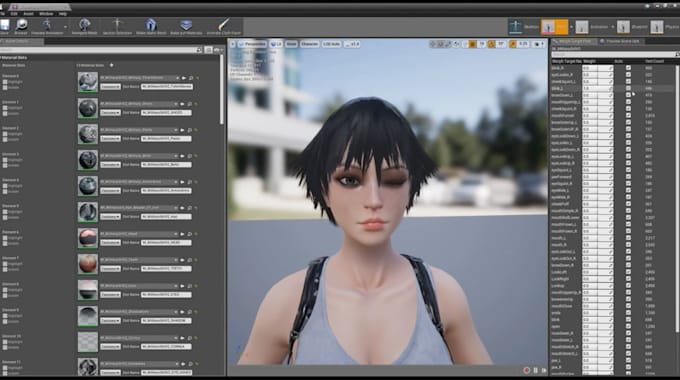Viewport: 680px width, 380px height.
Task: Click the Show button in viewport
Action: point(291,44)
